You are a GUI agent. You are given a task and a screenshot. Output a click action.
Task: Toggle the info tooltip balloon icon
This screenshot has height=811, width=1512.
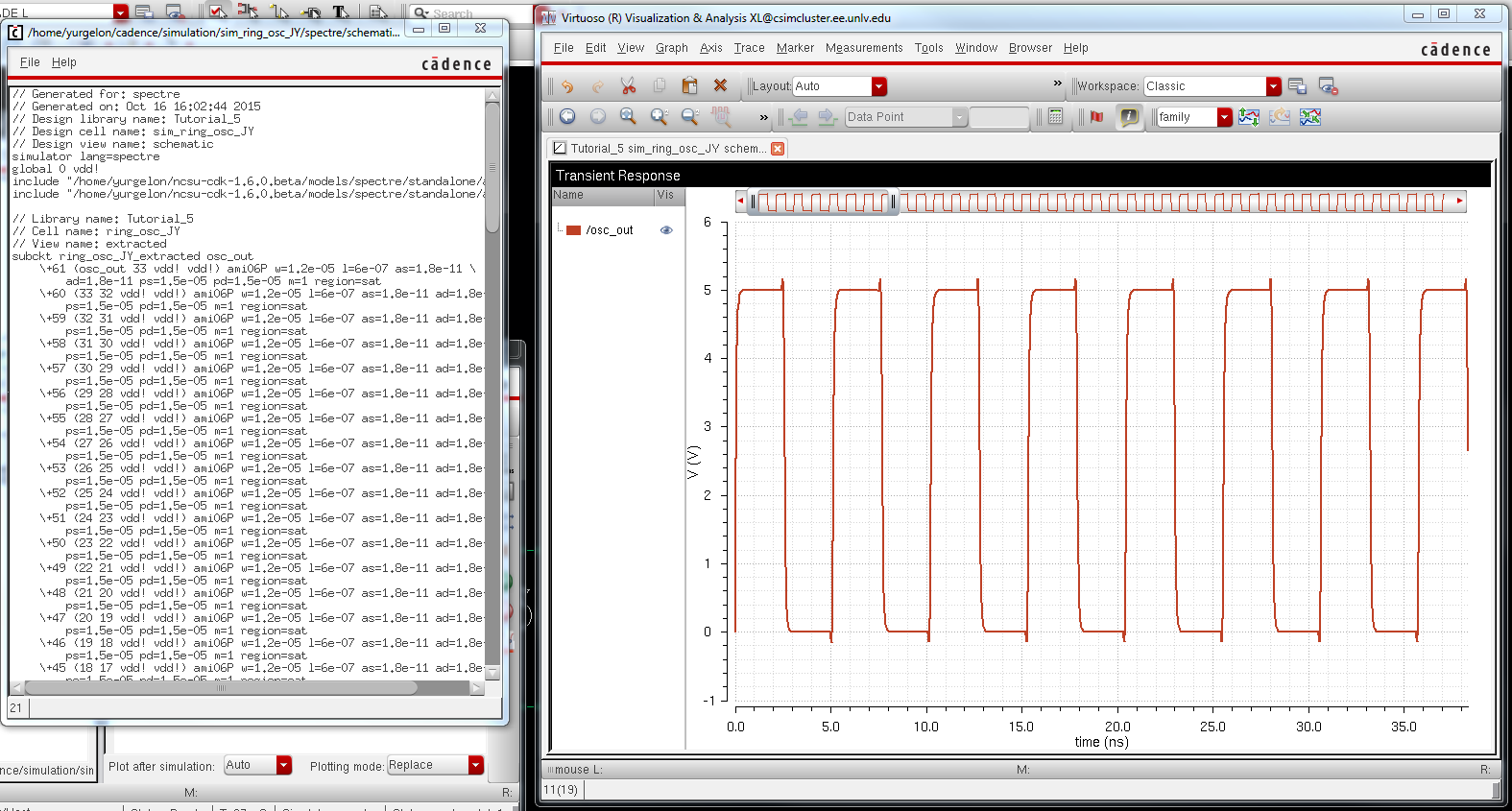click(x=1129, y=117)
